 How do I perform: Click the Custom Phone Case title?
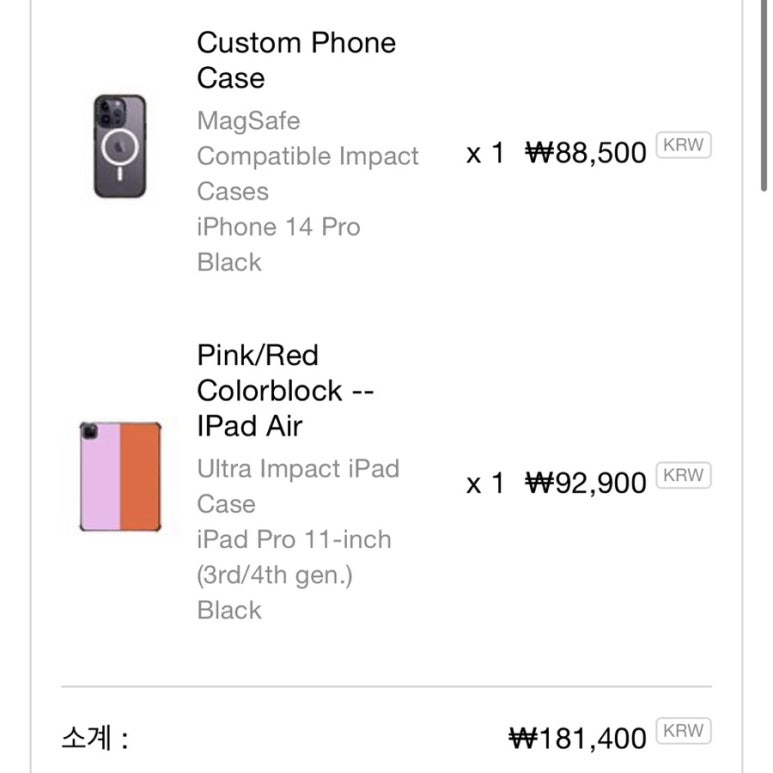click(x=296, y=60)
